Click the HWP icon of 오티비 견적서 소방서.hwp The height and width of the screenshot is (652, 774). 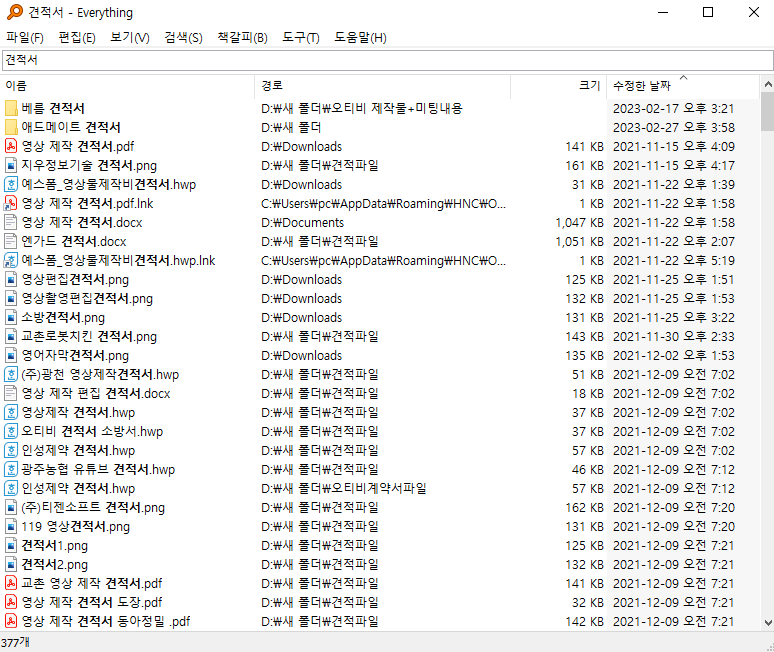(x=11, y=431)
